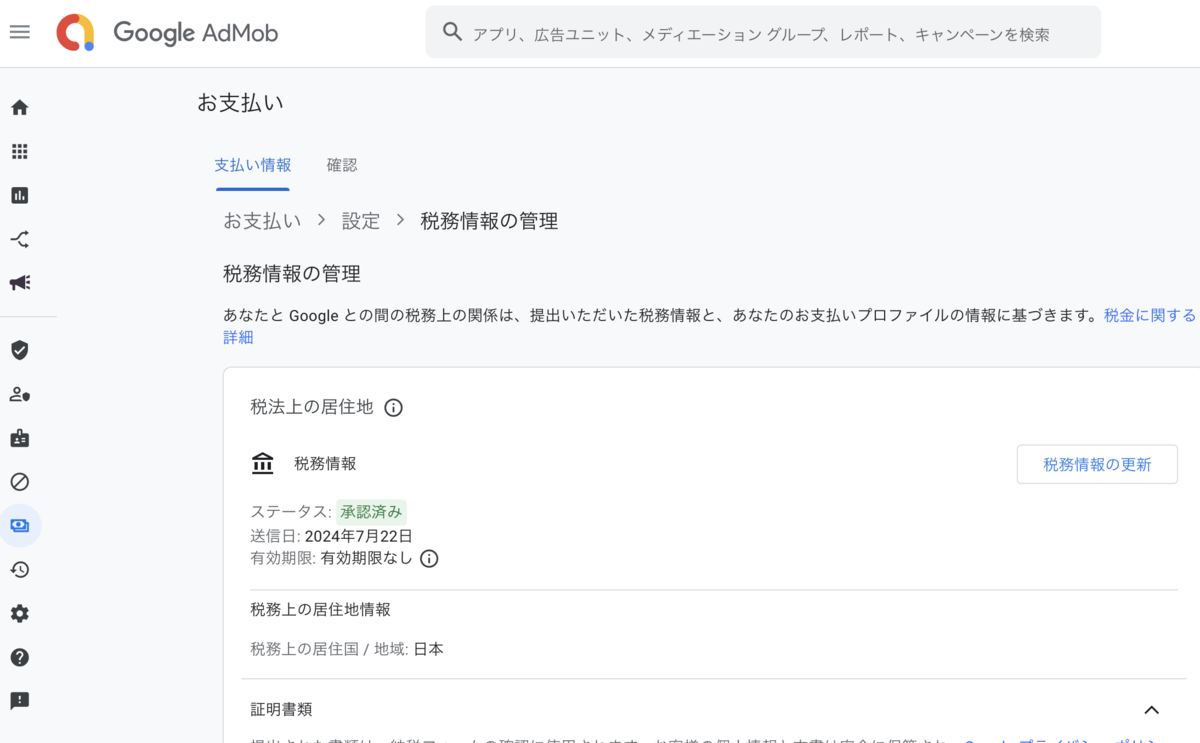Collapse the 証明書類 section chevron
The height and width of the screenshot is (743, 1200).
[1152, 708]
